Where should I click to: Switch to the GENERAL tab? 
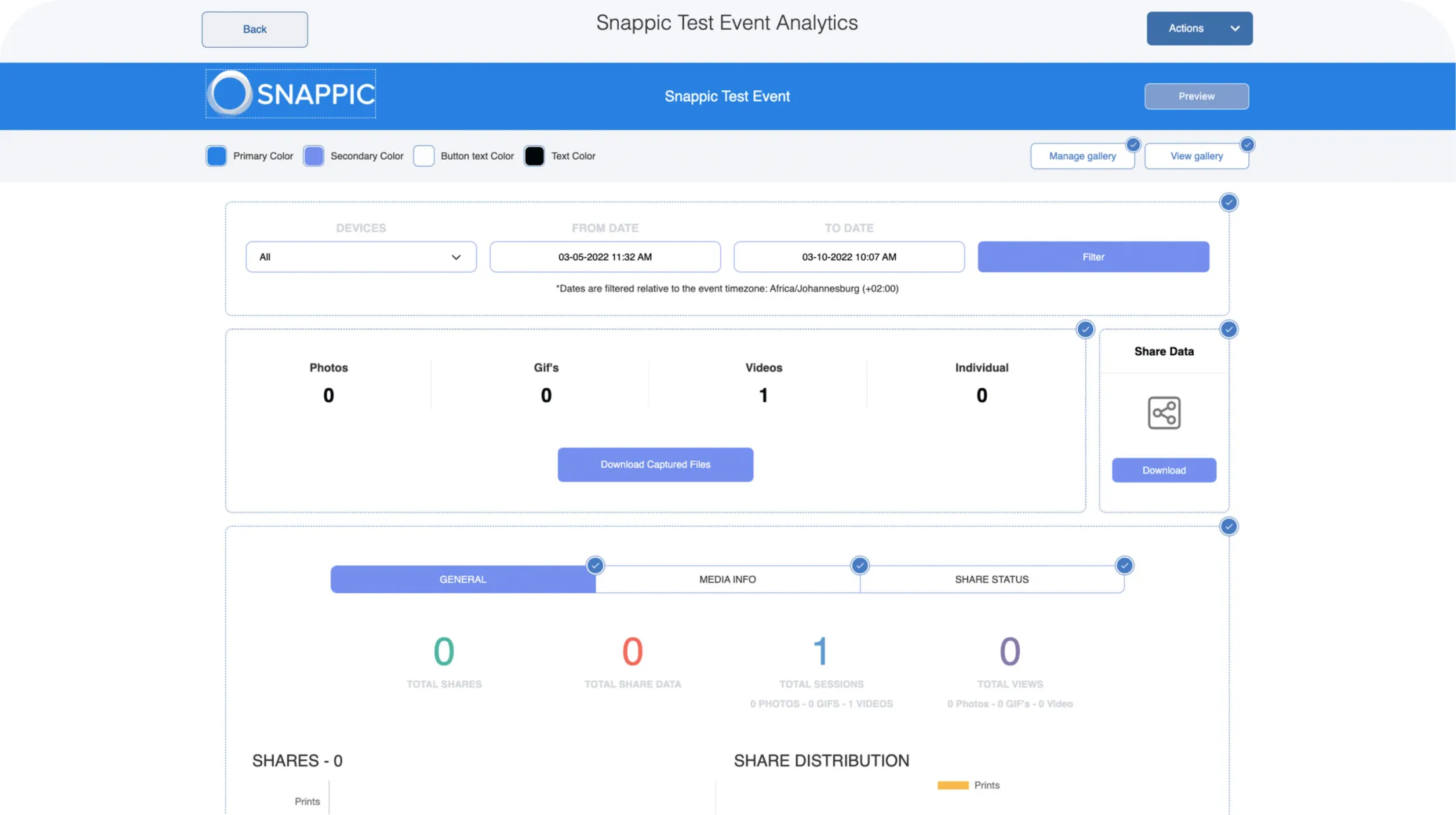click(x=462, y=580)
